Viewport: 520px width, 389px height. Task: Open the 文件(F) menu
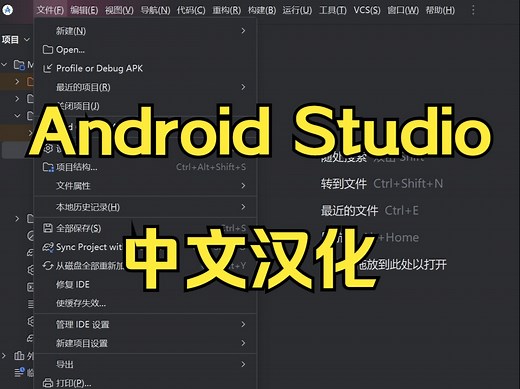tap(50, 10)
